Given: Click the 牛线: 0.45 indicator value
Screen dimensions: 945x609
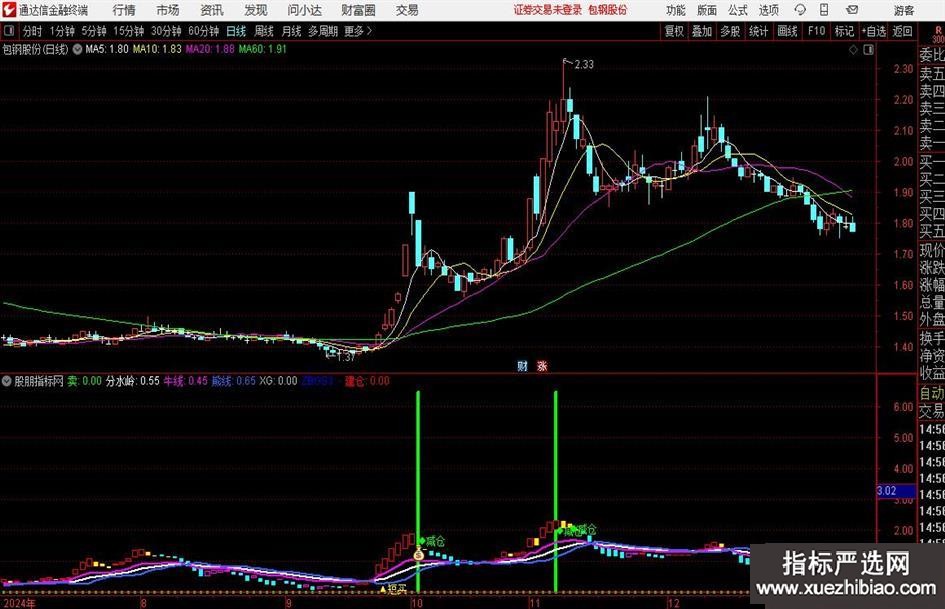Looking at the screenshot, I should pos(186,381).
